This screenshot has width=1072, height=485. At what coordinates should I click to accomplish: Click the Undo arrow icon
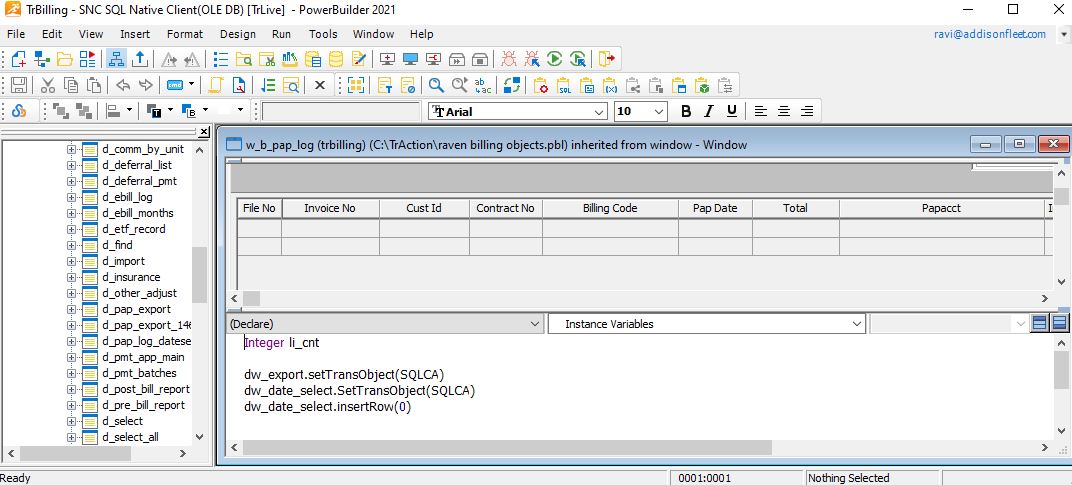(123, 85)
